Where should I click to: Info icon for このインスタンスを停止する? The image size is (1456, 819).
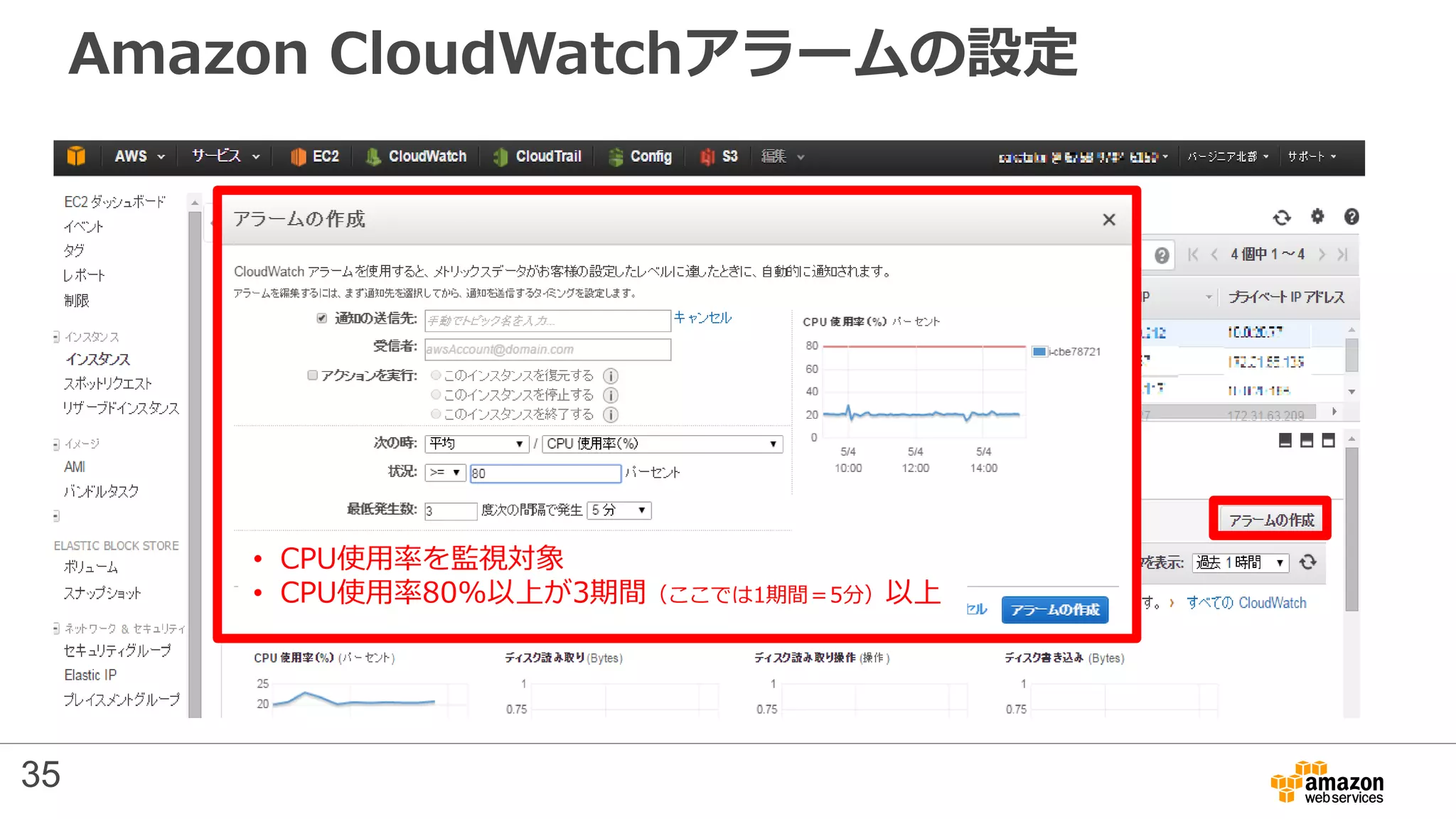tap(611, 395)
